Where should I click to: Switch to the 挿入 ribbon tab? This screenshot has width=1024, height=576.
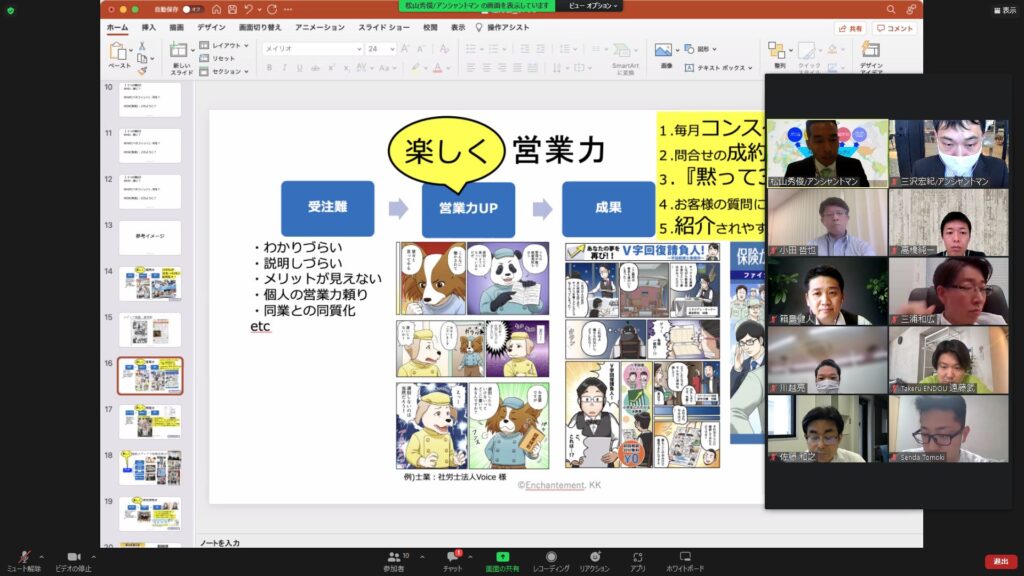tap(149, 27)
